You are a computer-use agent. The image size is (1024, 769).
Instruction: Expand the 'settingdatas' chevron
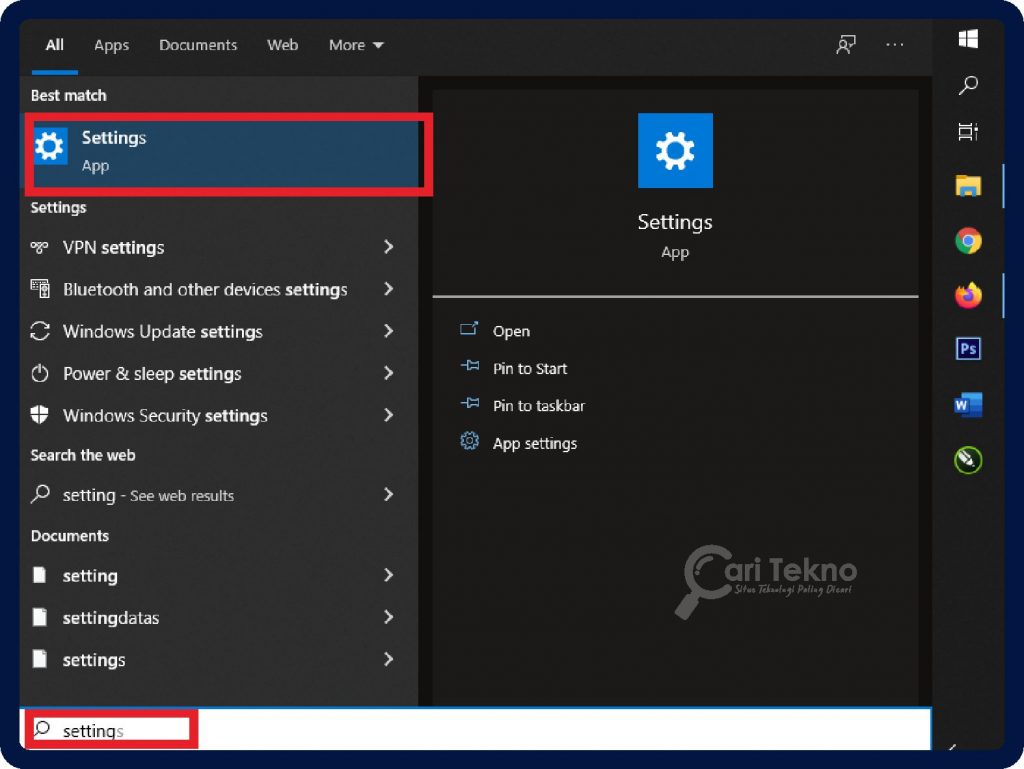(389, 617)
